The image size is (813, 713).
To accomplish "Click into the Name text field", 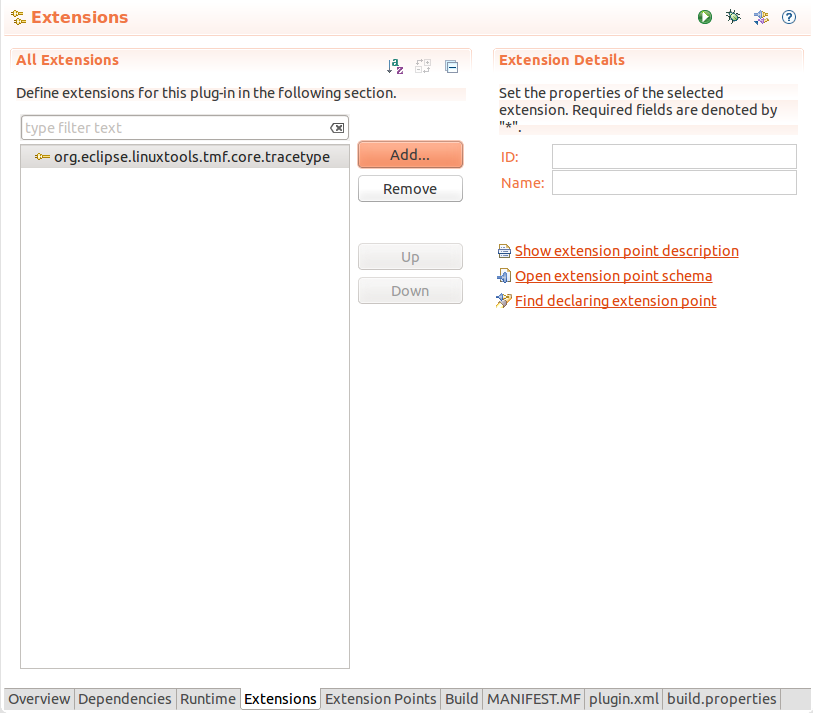I will click(673, 183).
